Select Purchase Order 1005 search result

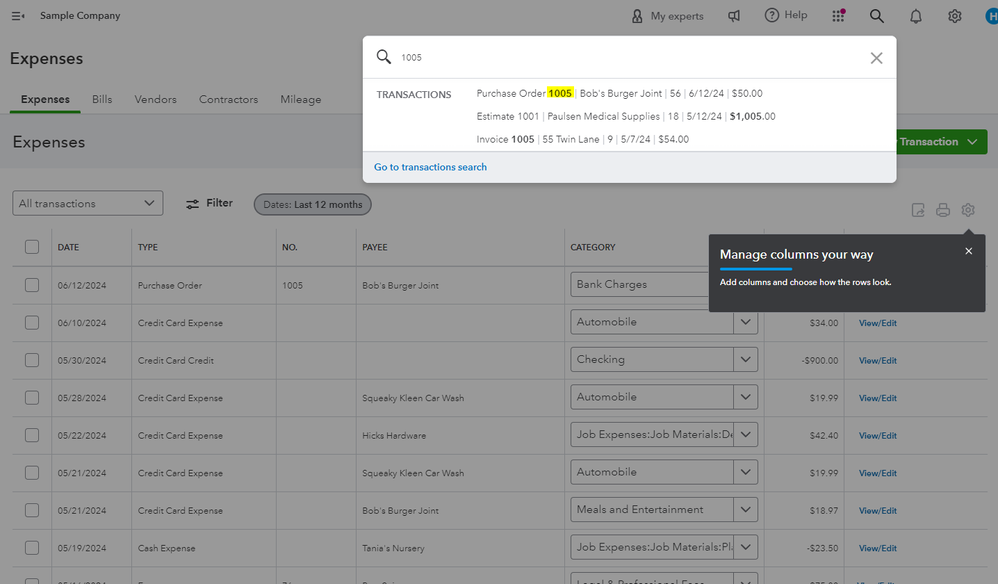pyautogui.click(x=619, y=93)
